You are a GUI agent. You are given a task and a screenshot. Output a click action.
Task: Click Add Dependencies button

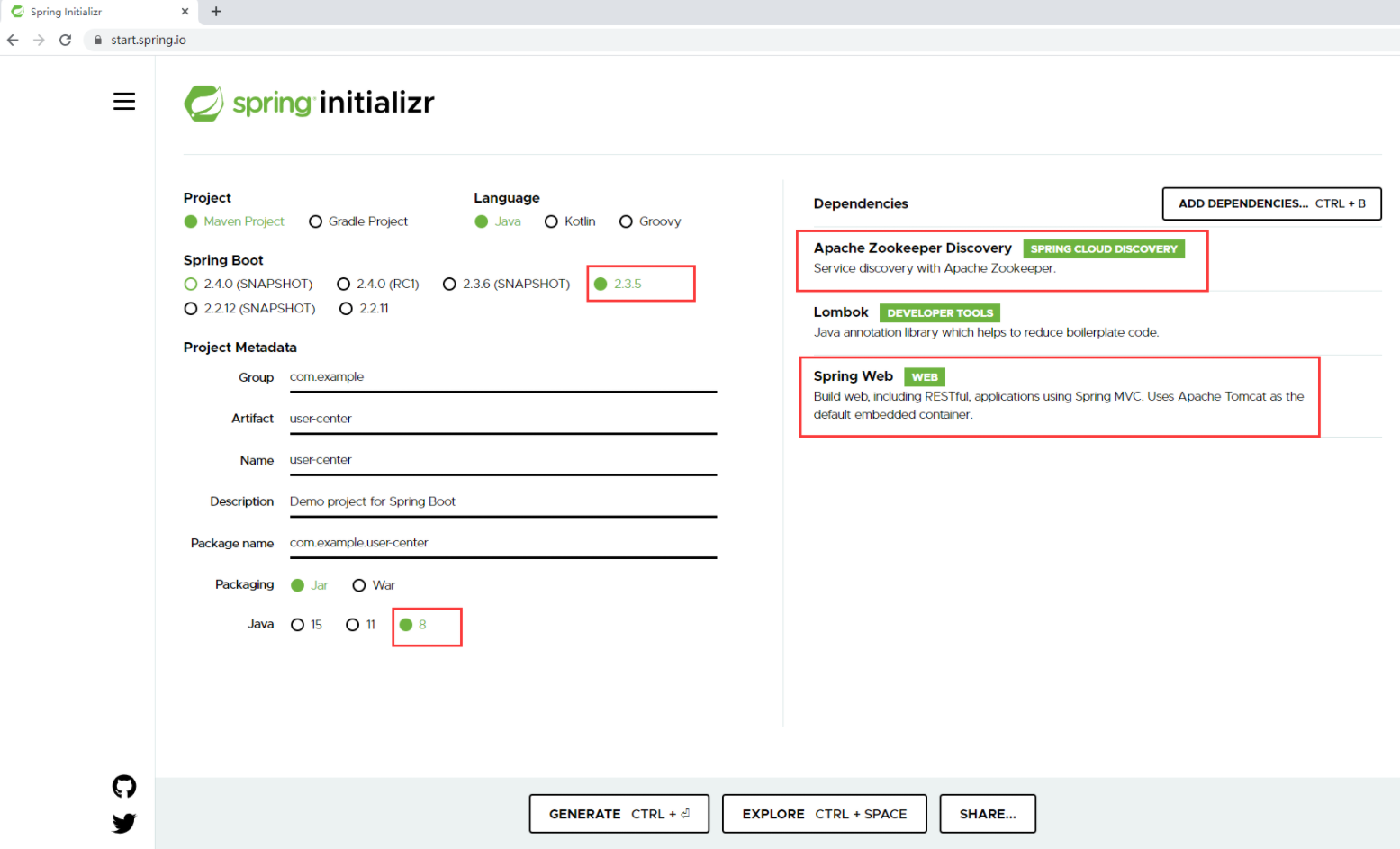(1271, 203)
